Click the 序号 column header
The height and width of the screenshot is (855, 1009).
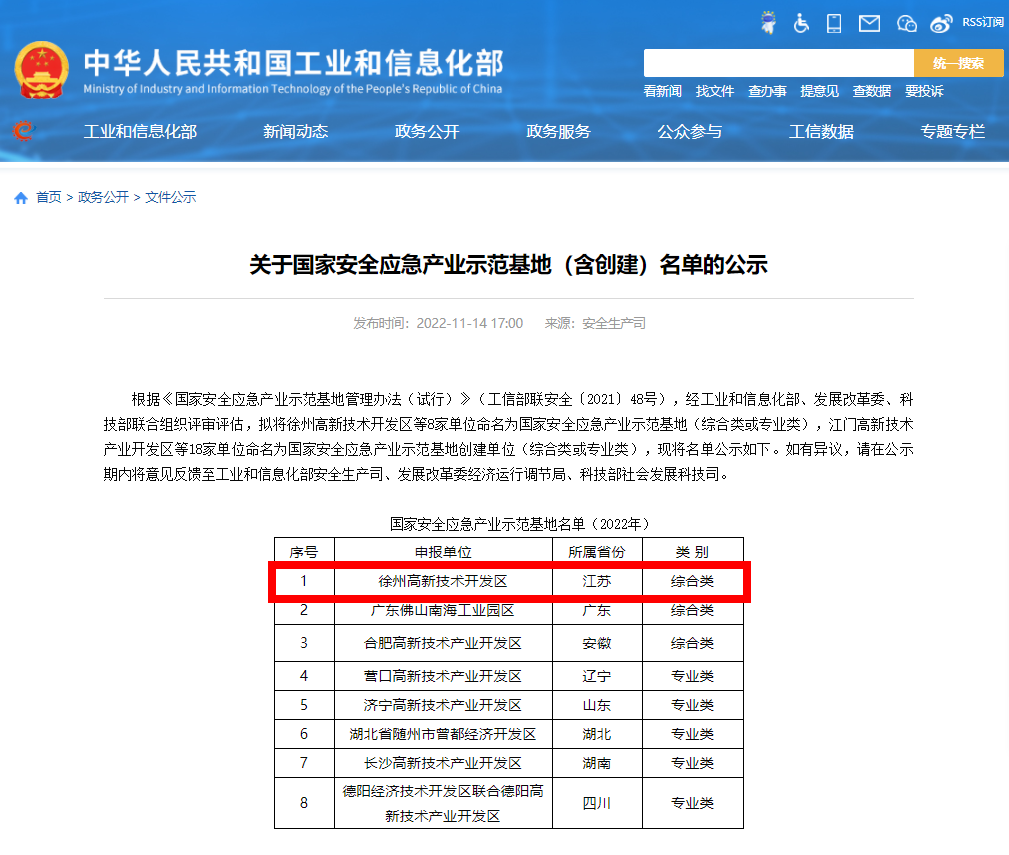304,552
